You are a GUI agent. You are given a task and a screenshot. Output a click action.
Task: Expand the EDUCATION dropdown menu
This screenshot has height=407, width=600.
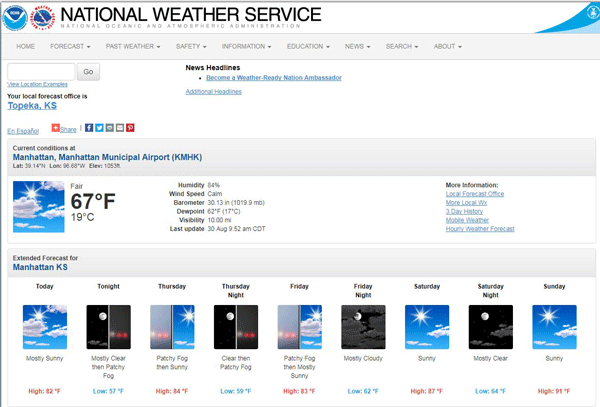308,46
